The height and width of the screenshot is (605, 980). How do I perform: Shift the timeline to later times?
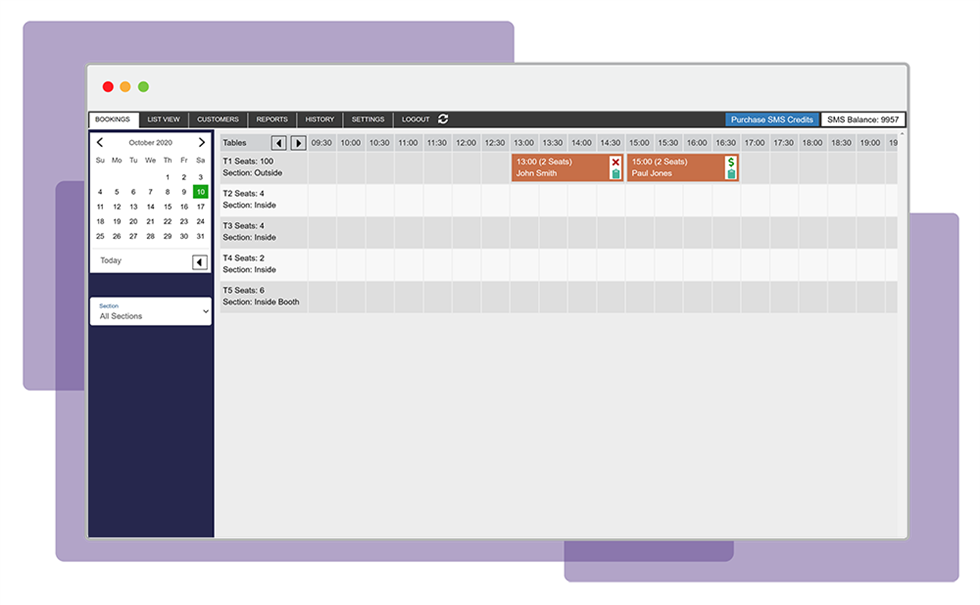pyautogui.click(x=298, y=143)
